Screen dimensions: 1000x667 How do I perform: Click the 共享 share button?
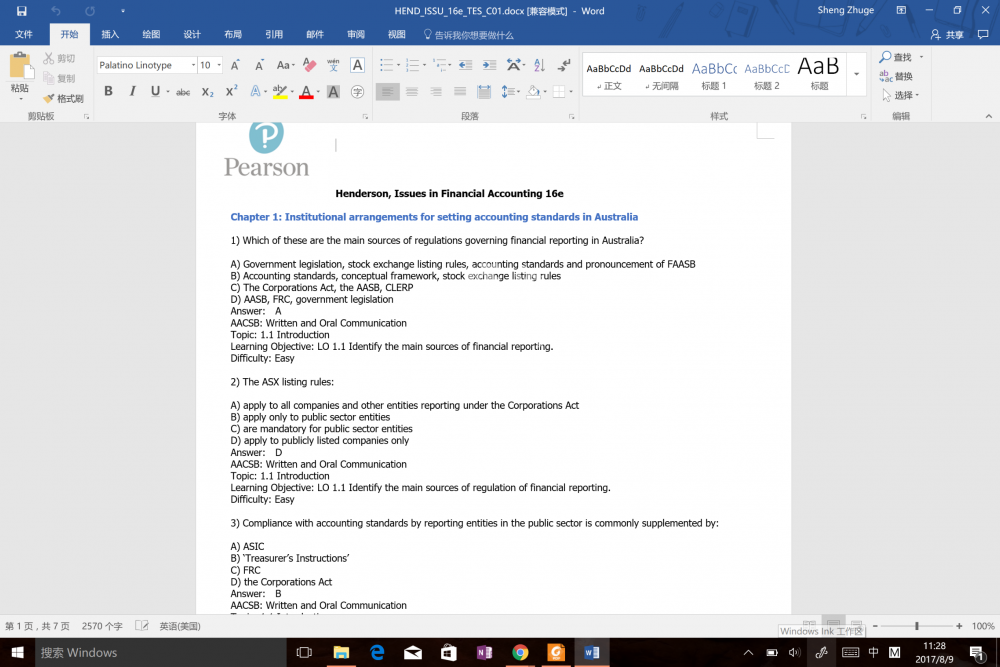(x=948, y=35)
